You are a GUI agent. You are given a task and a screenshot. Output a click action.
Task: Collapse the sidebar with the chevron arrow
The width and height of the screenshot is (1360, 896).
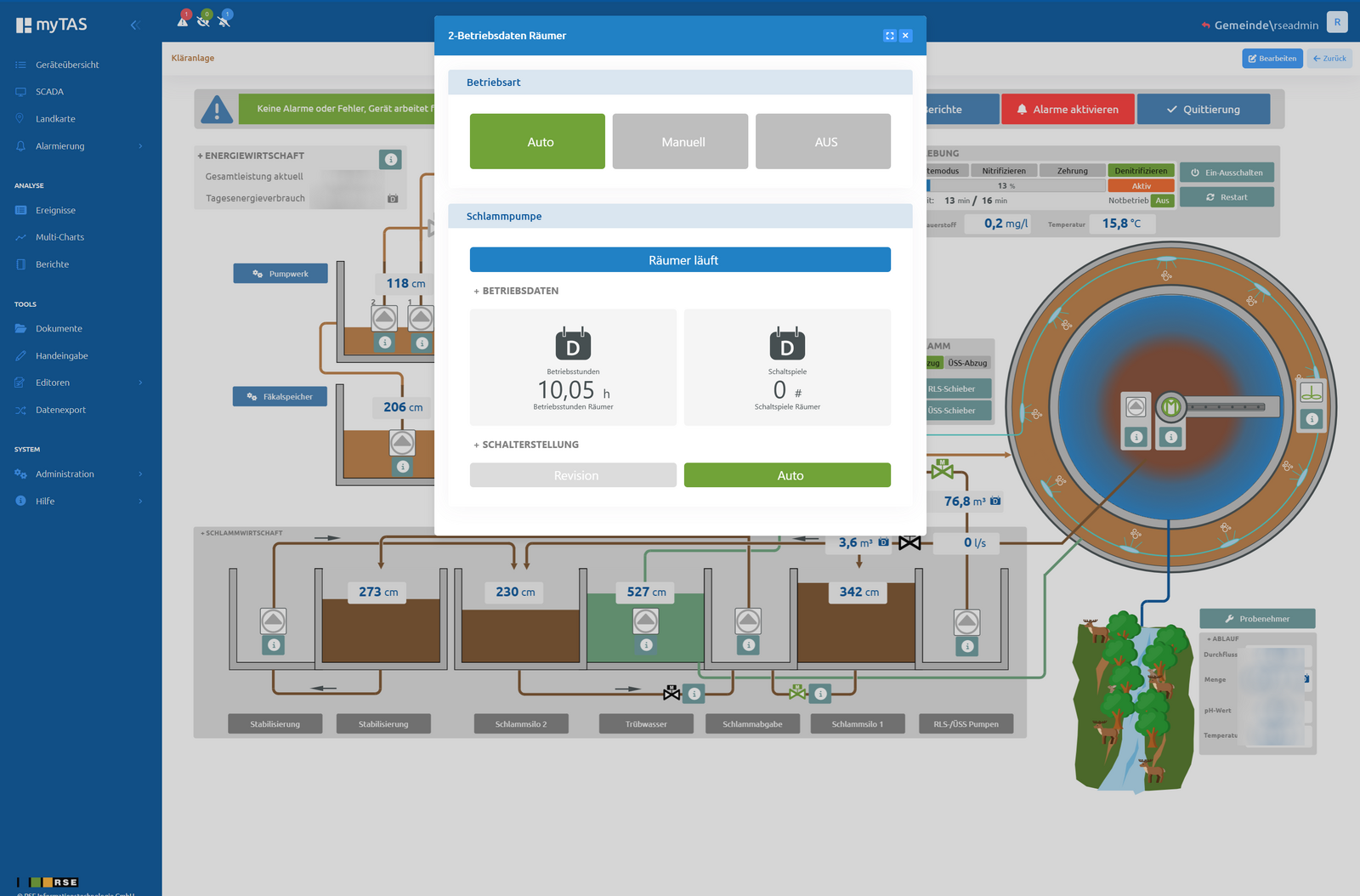(x=134, y=26)
